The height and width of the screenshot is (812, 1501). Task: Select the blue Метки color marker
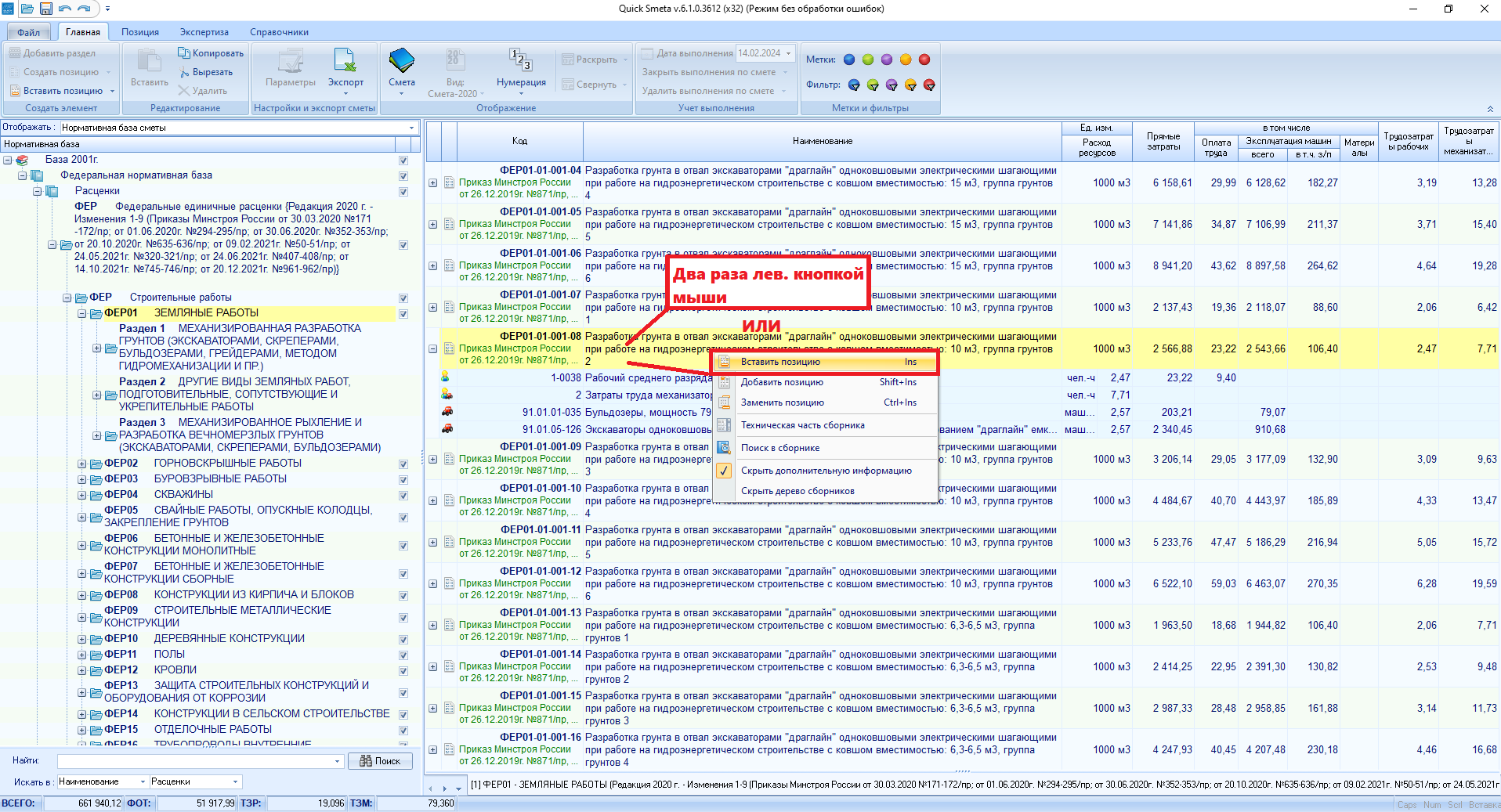(849, 60)
